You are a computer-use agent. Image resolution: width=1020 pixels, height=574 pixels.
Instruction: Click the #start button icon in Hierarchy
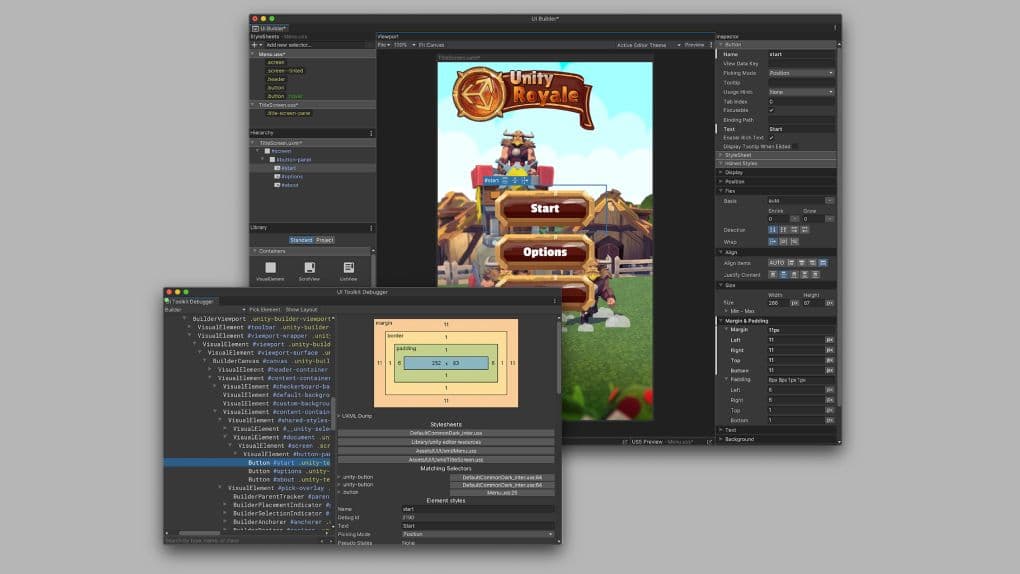(277, 168)
